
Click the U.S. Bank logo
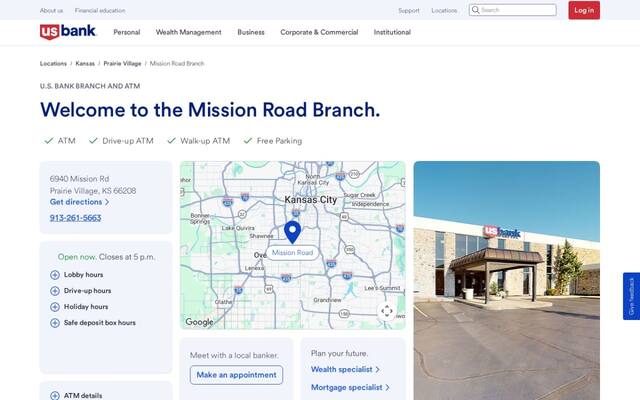68,32
